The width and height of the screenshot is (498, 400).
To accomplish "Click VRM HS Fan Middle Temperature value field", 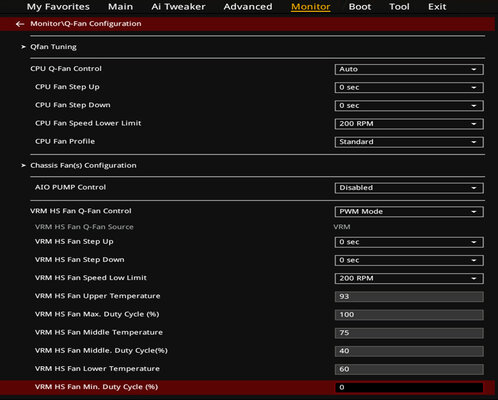I will [409, 333].
